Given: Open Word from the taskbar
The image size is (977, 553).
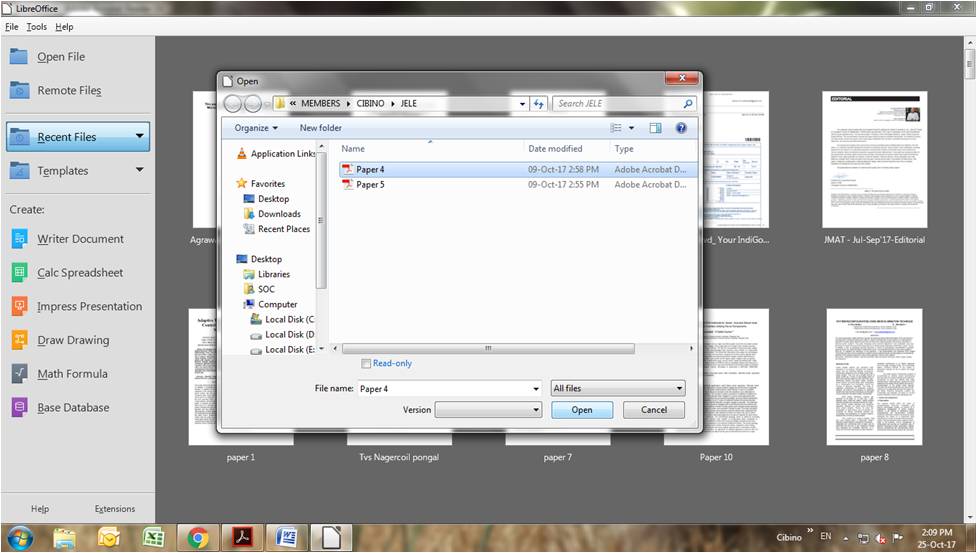Looking at the screenshot, I should pos(287,537).
